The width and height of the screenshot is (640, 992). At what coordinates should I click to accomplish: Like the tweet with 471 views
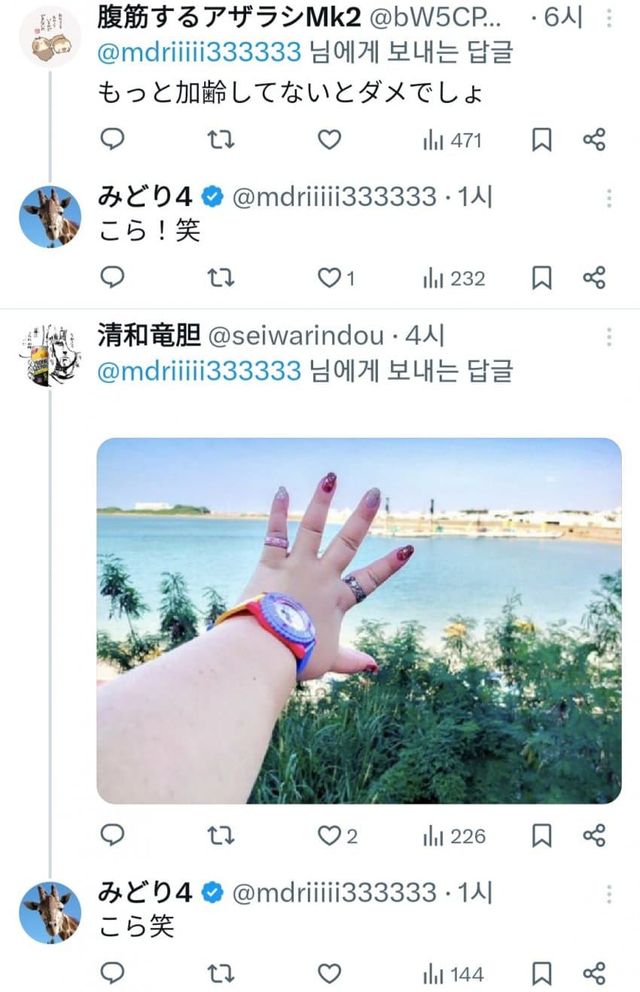pyautogui.click(x=329, y=139)
